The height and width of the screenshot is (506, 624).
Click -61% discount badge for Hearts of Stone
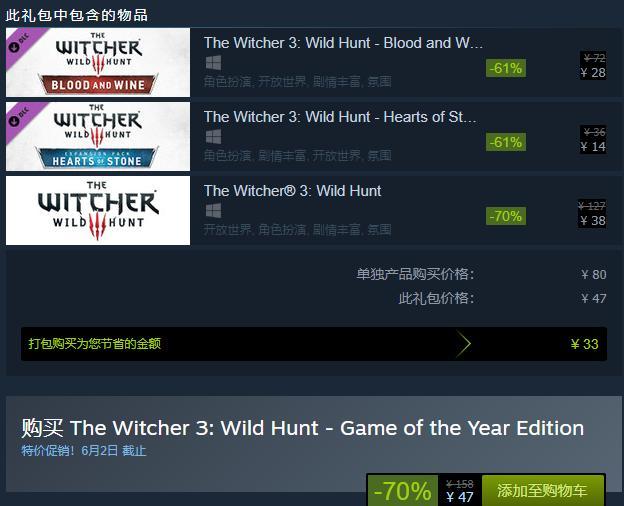click(x=506, y=142)
